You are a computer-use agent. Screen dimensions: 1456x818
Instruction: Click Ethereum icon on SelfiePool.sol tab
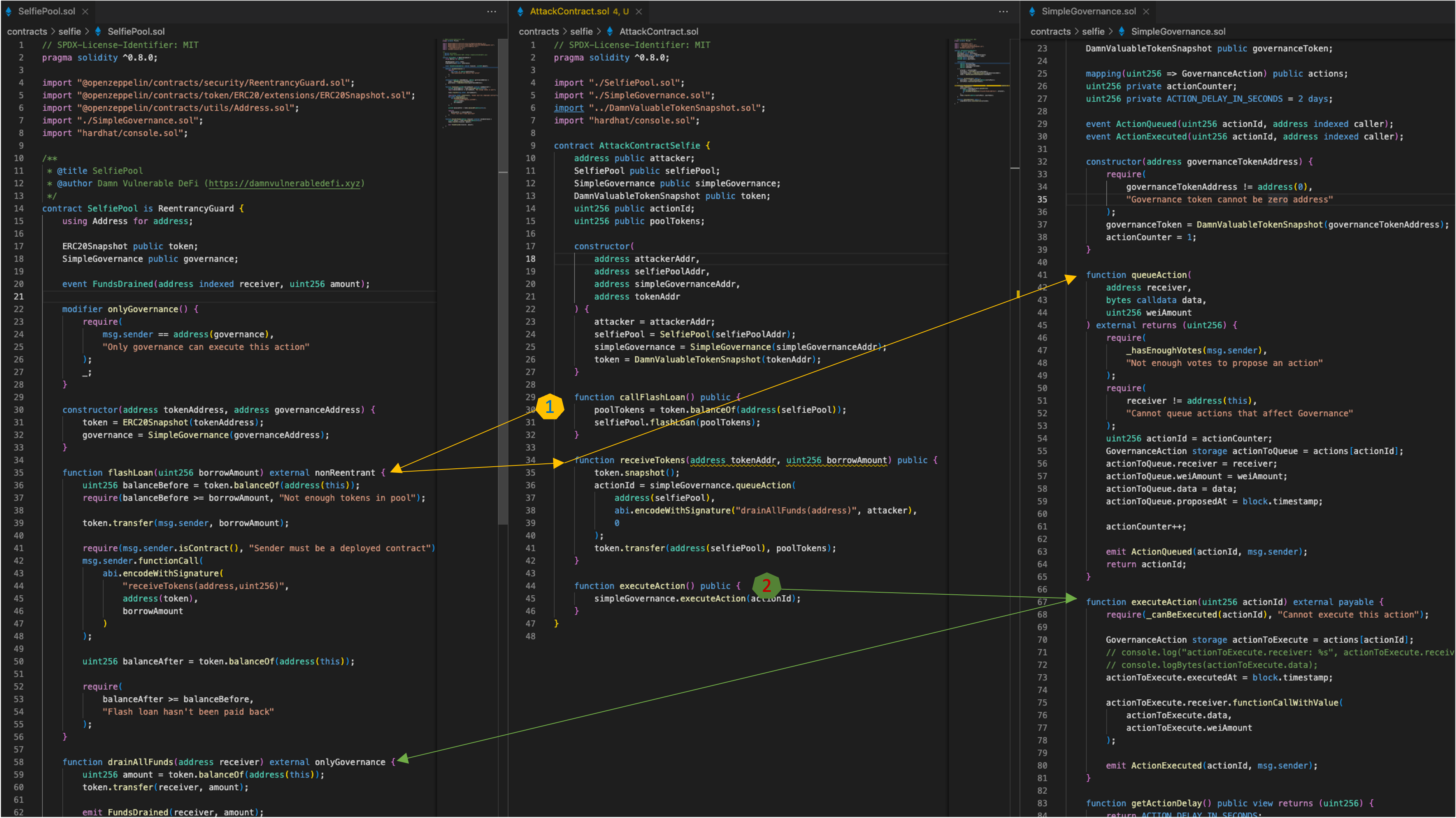(x=9, y=11)
